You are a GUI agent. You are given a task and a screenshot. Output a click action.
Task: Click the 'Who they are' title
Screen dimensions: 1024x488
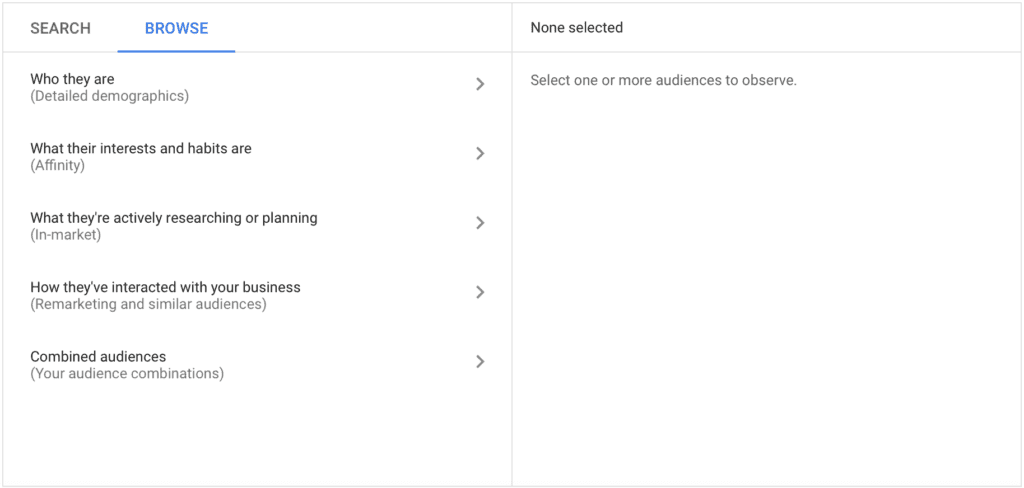click(72, 79)
